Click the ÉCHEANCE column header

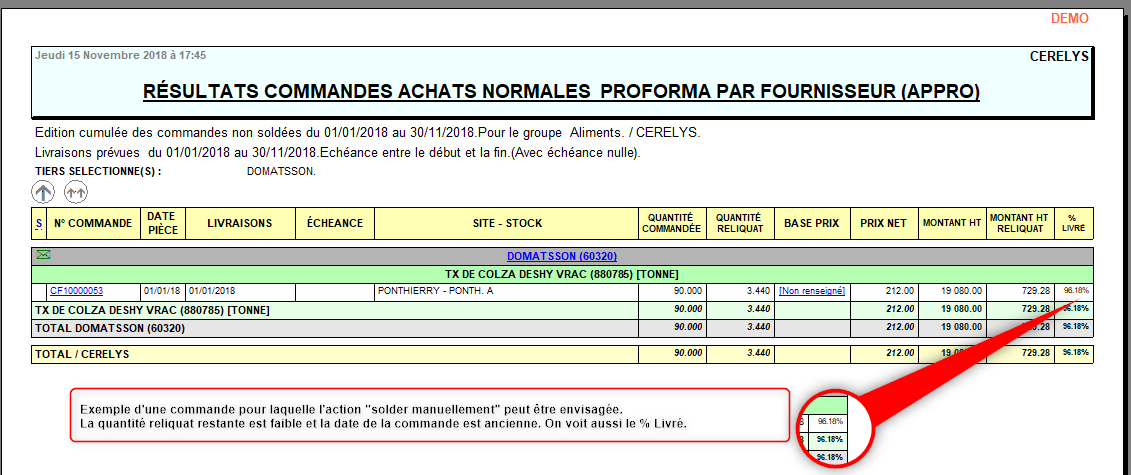coord(335,223)
